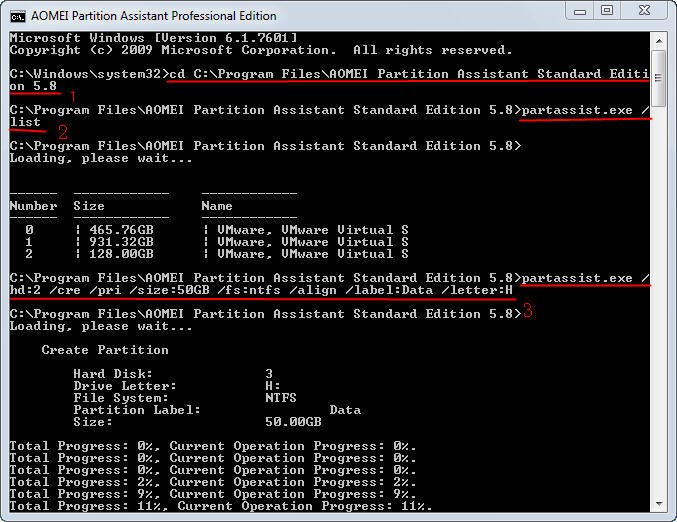Open the command prompt system menu icon
This screenshot has height=522, width=677.
pos(18,16)
